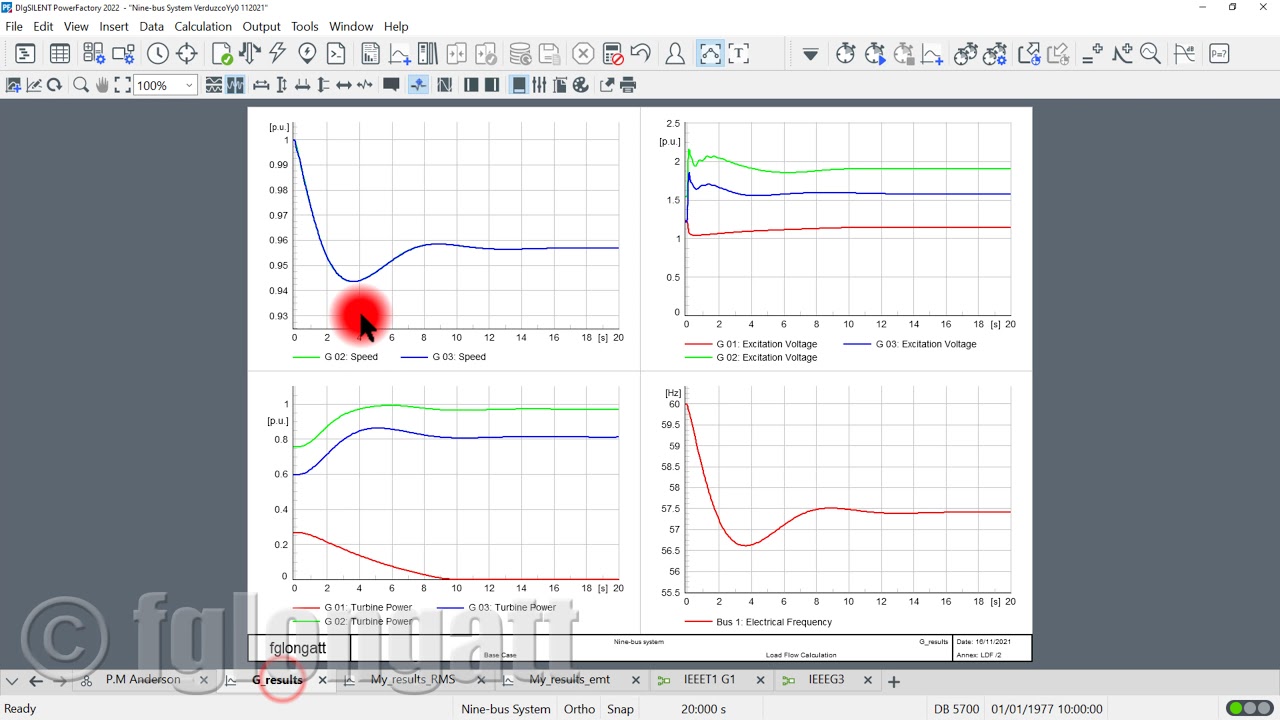This screenshot has width=1280, height=720.
Task: Click the reset calculation calculator icon
Action: [613, 54]
